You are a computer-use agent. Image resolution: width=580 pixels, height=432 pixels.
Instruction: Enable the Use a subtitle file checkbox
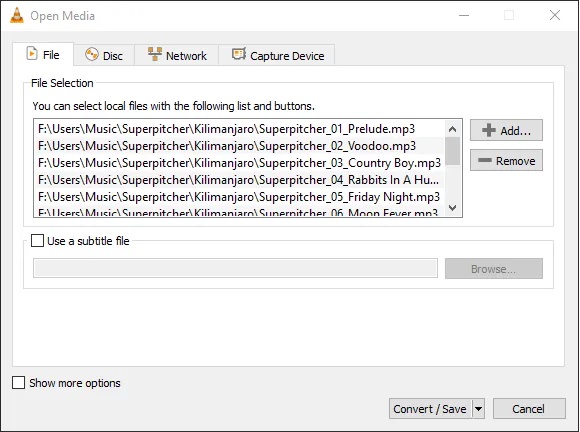(37, 241)
